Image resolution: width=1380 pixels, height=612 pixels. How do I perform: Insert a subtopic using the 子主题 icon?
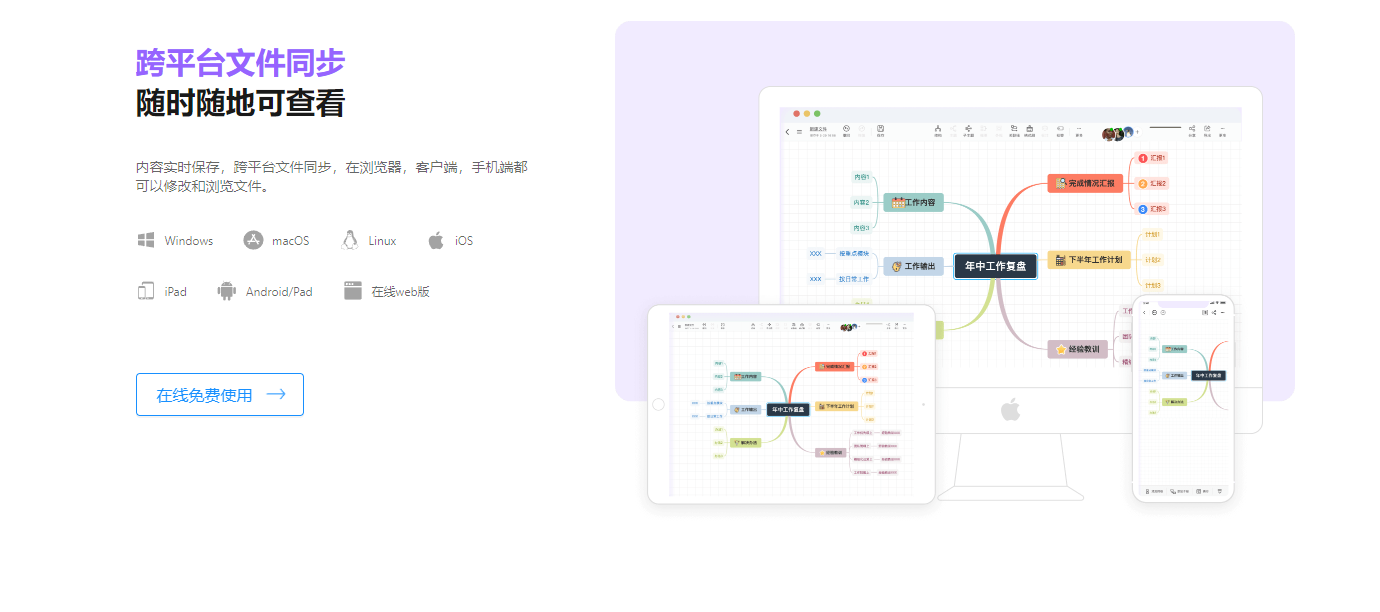point(968,129)
